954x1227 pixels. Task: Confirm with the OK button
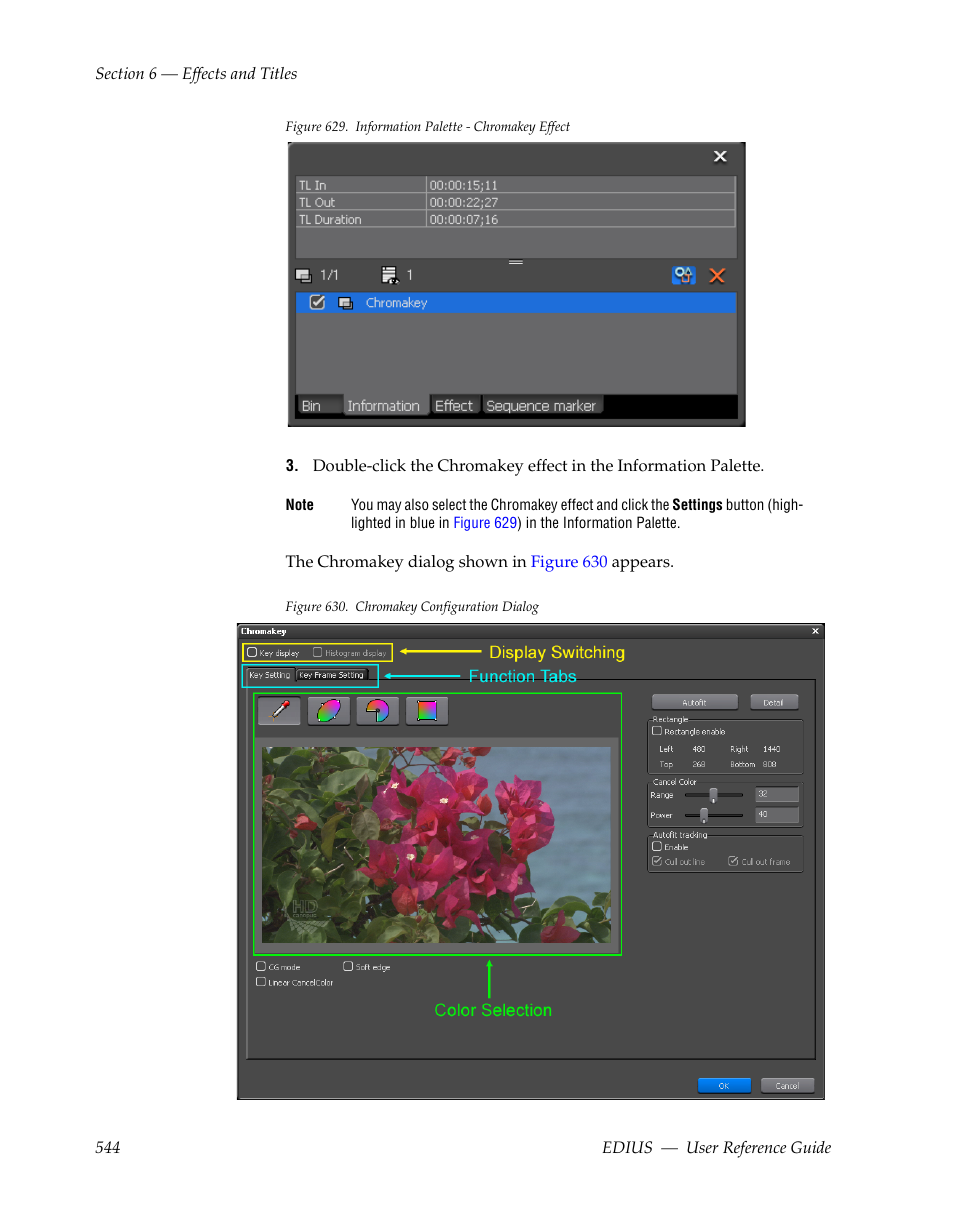pos(724,1085)
